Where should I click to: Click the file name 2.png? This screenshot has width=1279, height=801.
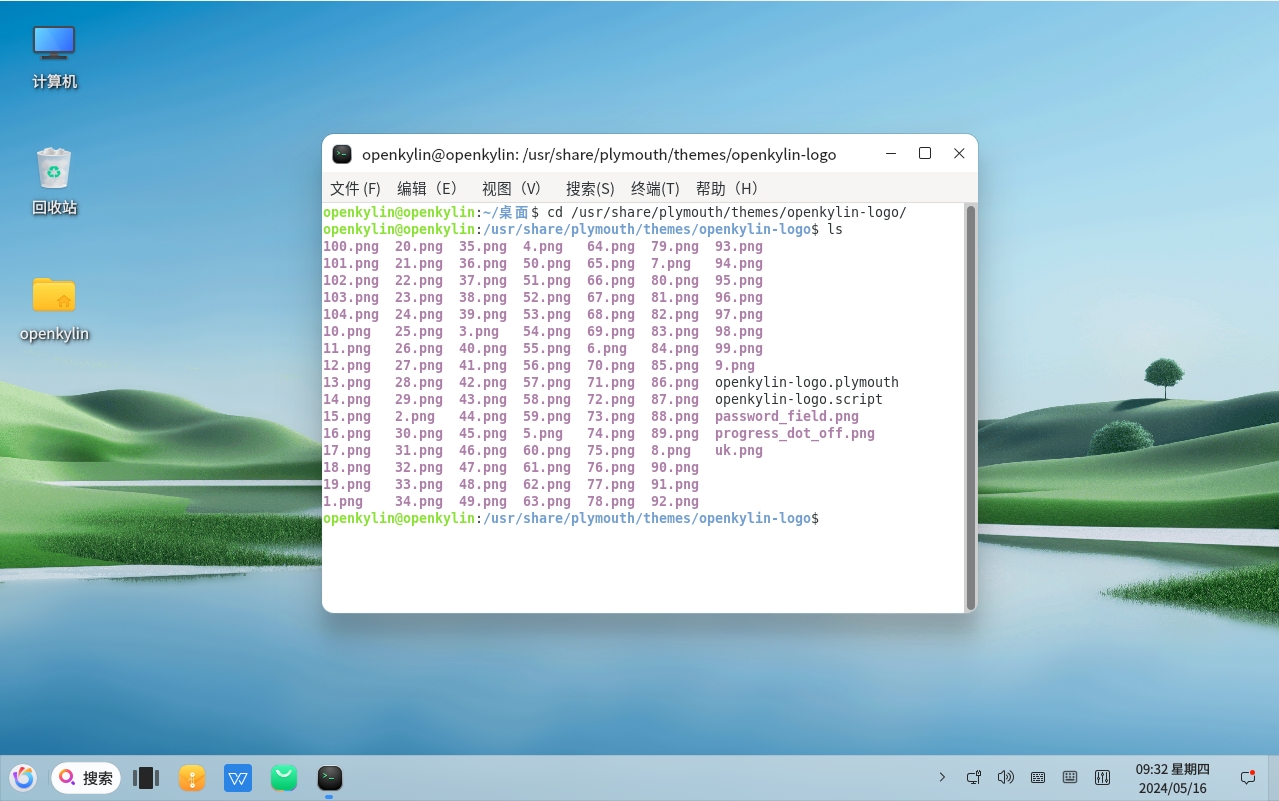click(414, 416)
